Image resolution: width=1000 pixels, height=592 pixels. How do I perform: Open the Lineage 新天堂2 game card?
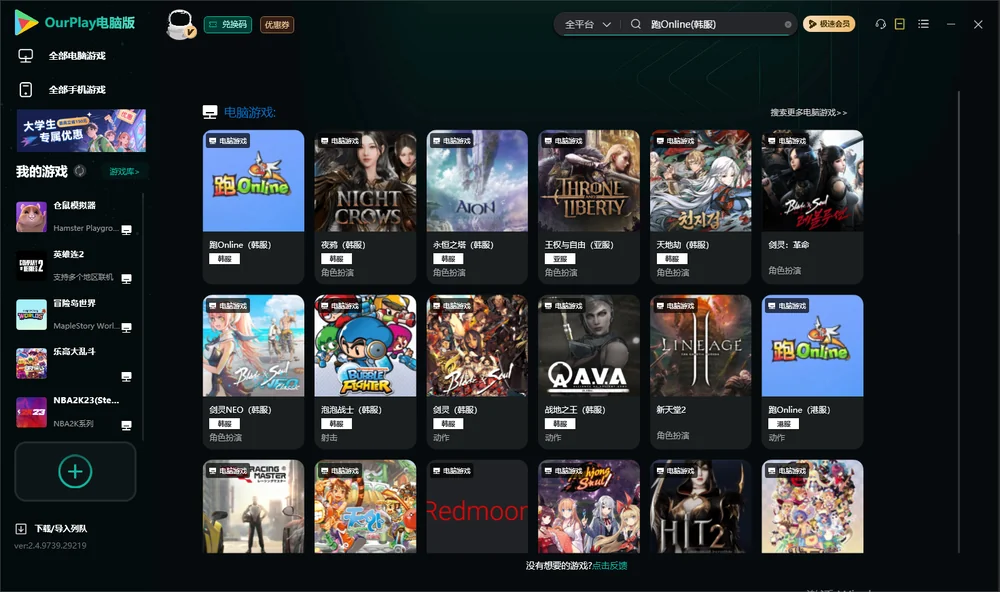(701, 372)
